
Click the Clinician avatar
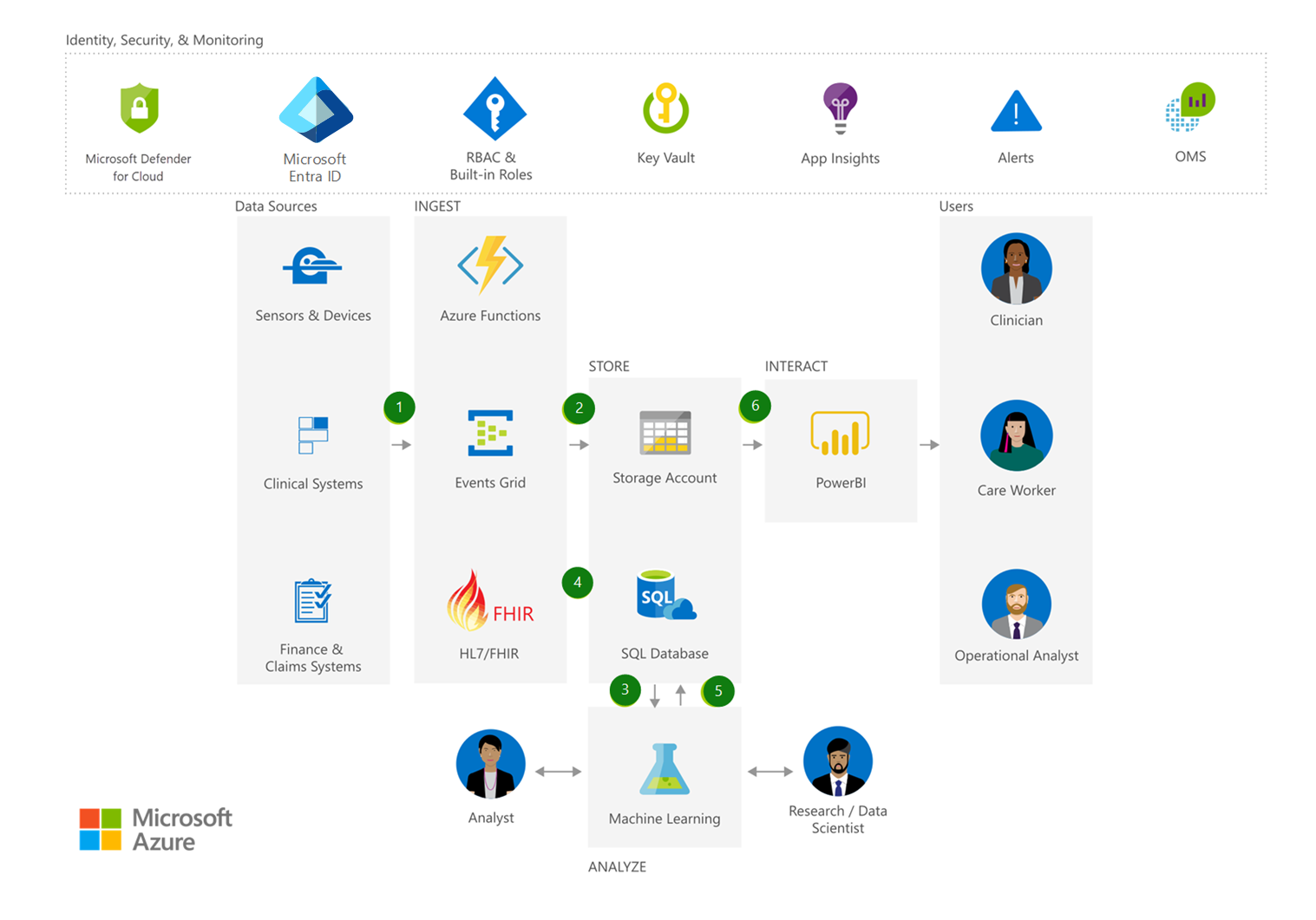point(1017,269)
